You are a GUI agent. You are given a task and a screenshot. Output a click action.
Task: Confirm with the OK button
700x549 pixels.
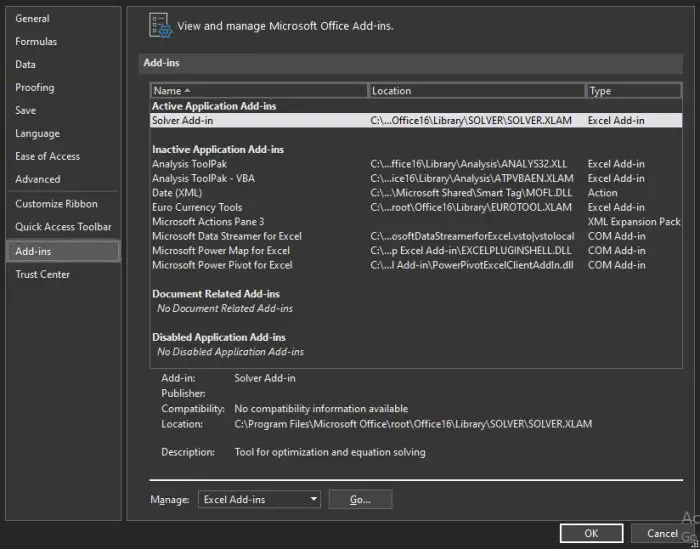coord(592,533)
